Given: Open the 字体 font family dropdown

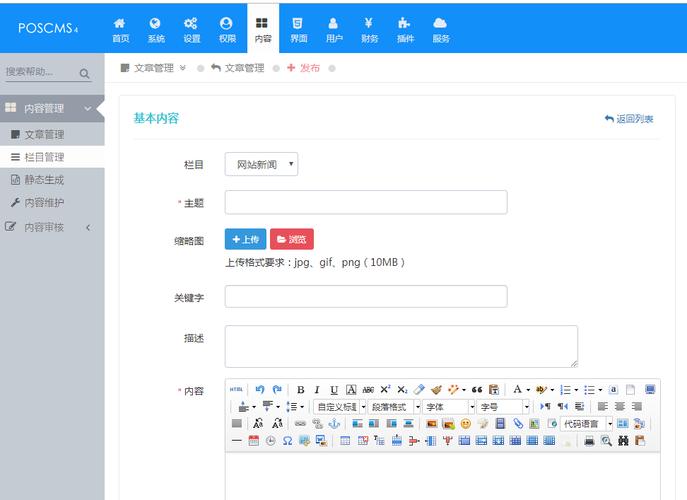Looking at the screenshot, I should pyautogui.click(x=447, y=407).
